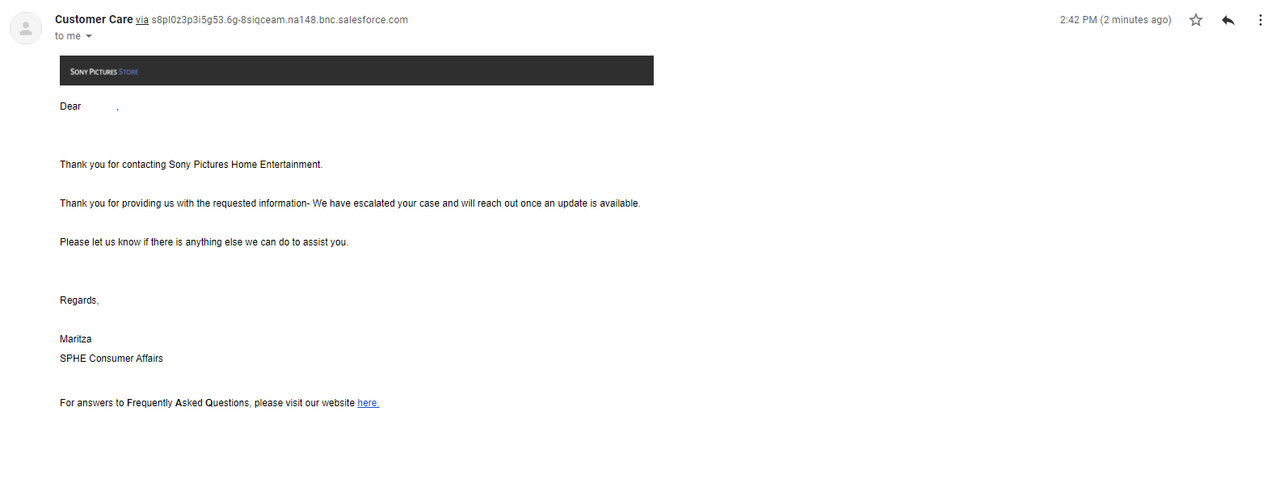Click the "SPHE Consumer Affairs" signature line
Screen dimensions: 1280x482
[x=111, y=358]
